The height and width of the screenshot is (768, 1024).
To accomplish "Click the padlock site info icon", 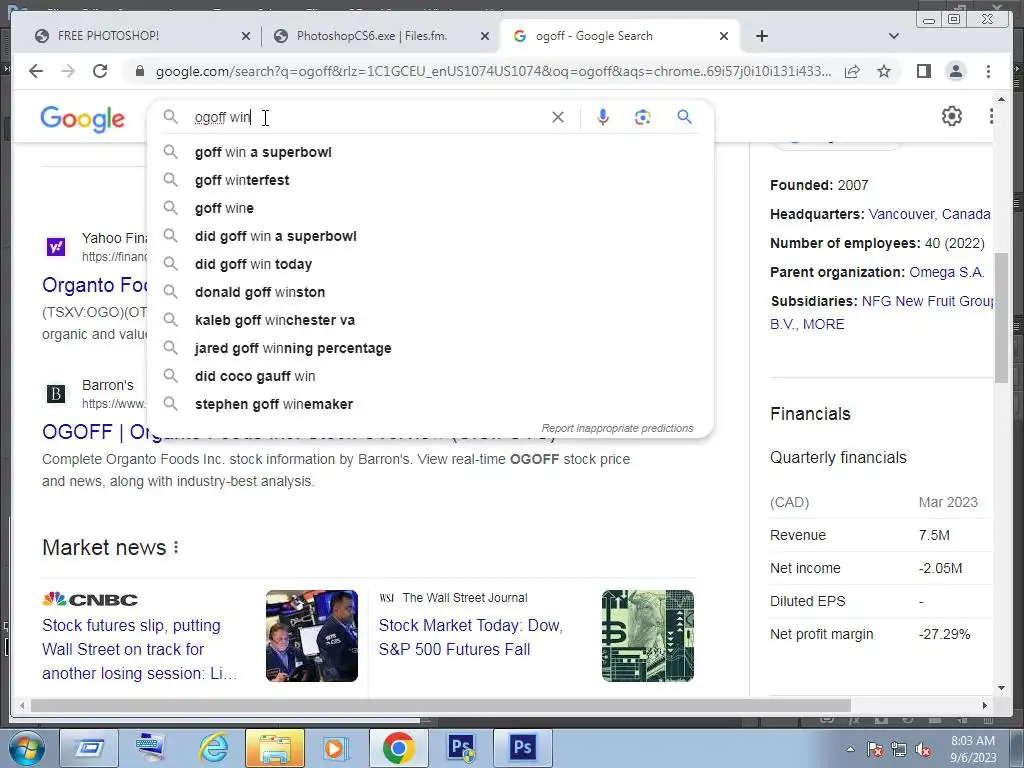I will [x=139, y=71].
